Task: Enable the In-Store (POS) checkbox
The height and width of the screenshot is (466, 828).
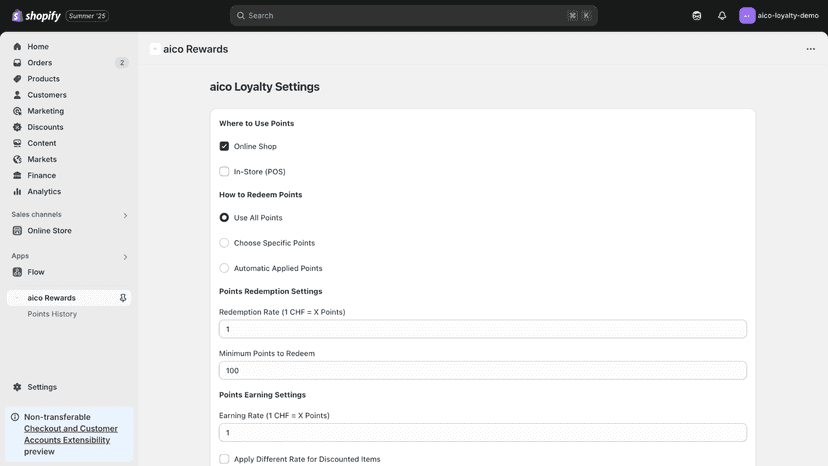Action: coord(224,172)
